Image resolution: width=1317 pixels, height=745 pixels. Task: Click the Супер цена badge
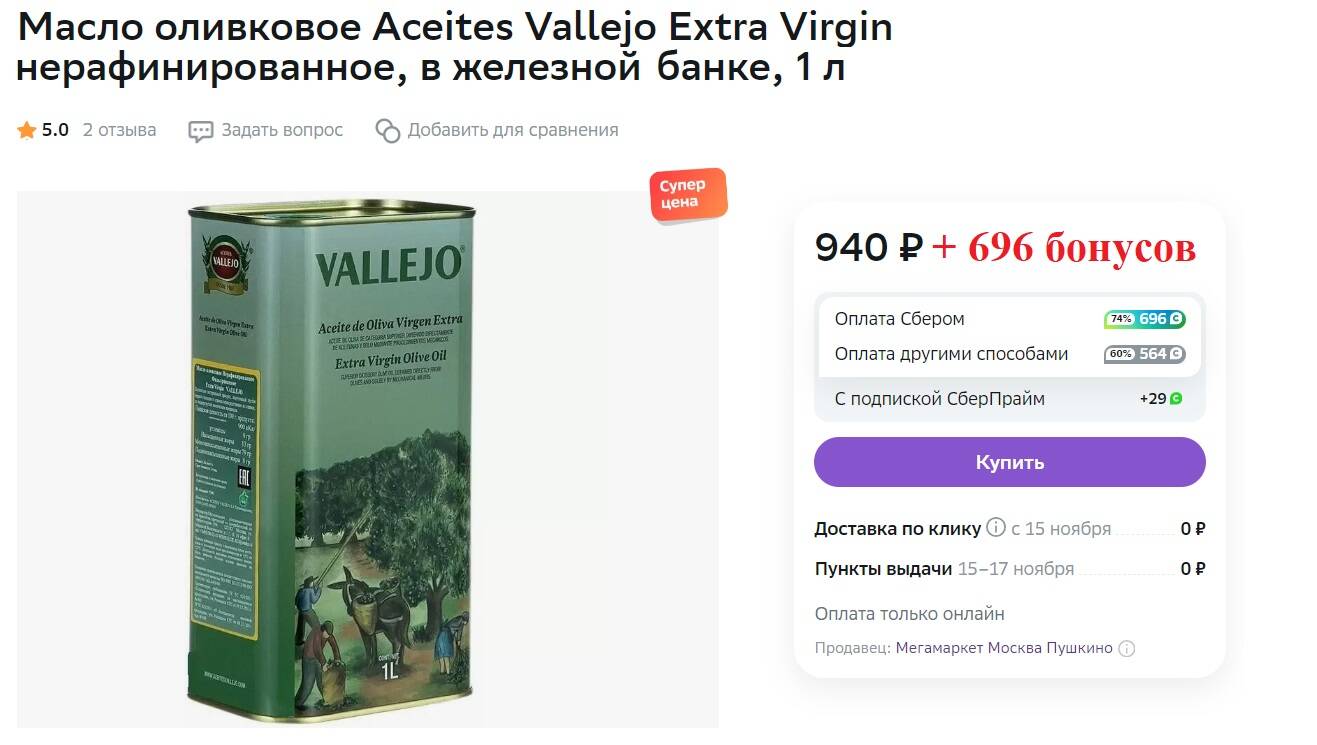[688, 195]
